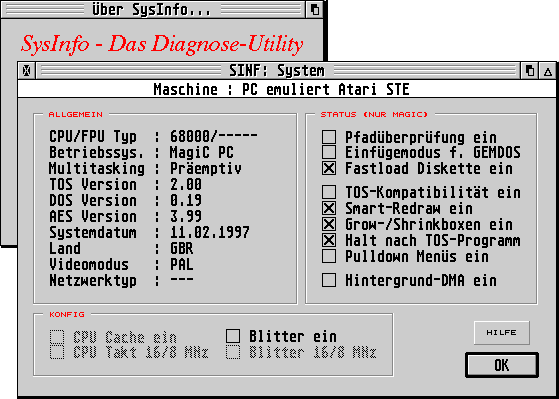Turn off Grow-/Shrinkboxen ein

click(329, 224)
